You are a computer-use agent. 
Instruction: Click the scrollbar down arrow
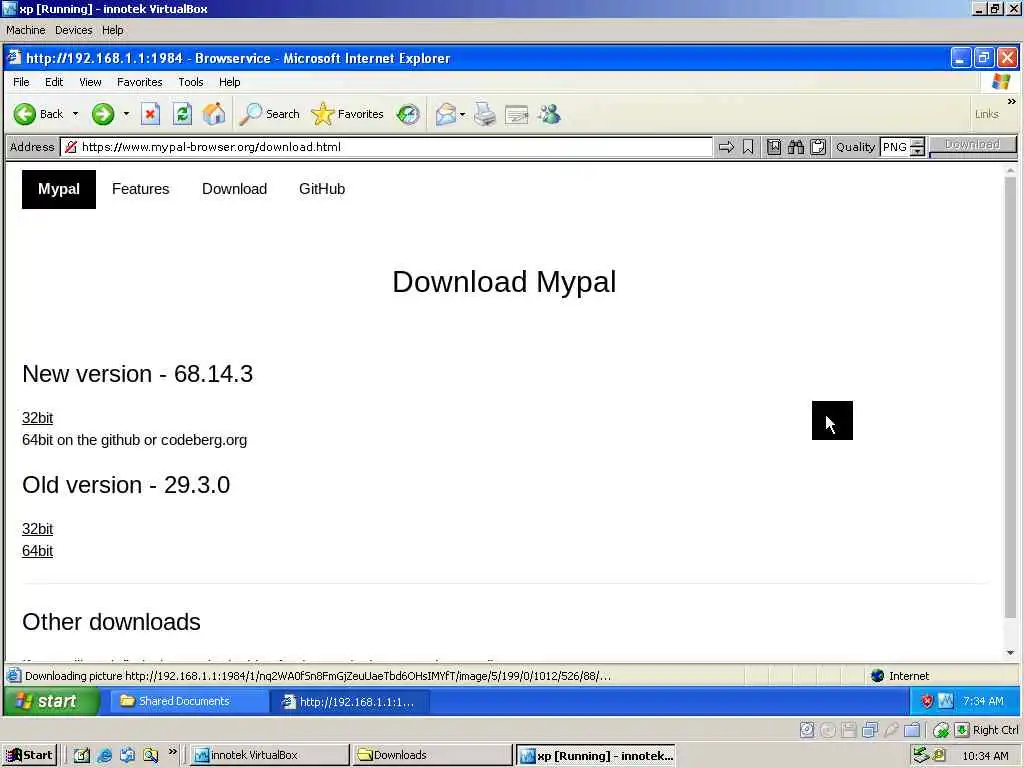(x=1010, y=652)
